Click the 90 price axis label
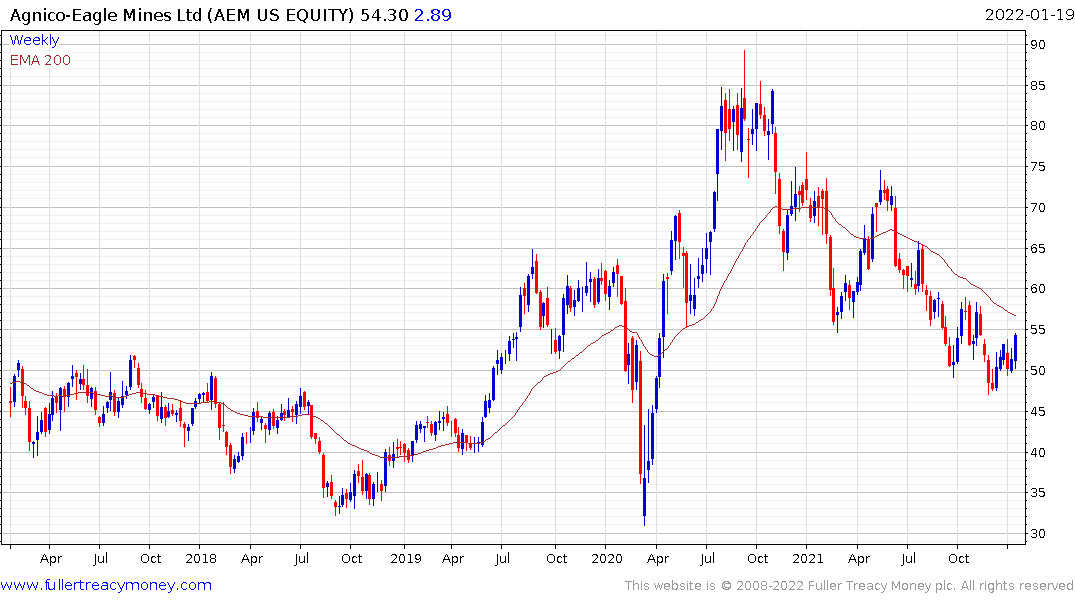 click(x=1037, y=45)
